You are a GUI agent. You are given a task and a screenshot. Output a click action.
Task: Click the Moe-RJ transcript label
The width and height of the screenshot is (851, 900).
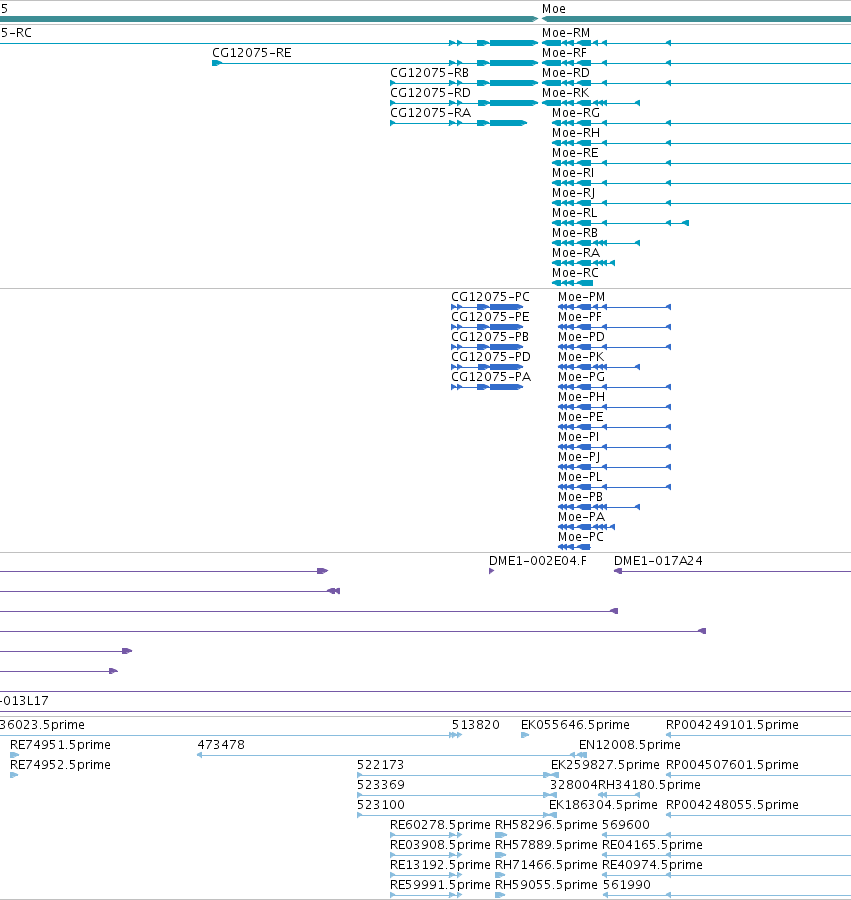click(x=573, y=193)
